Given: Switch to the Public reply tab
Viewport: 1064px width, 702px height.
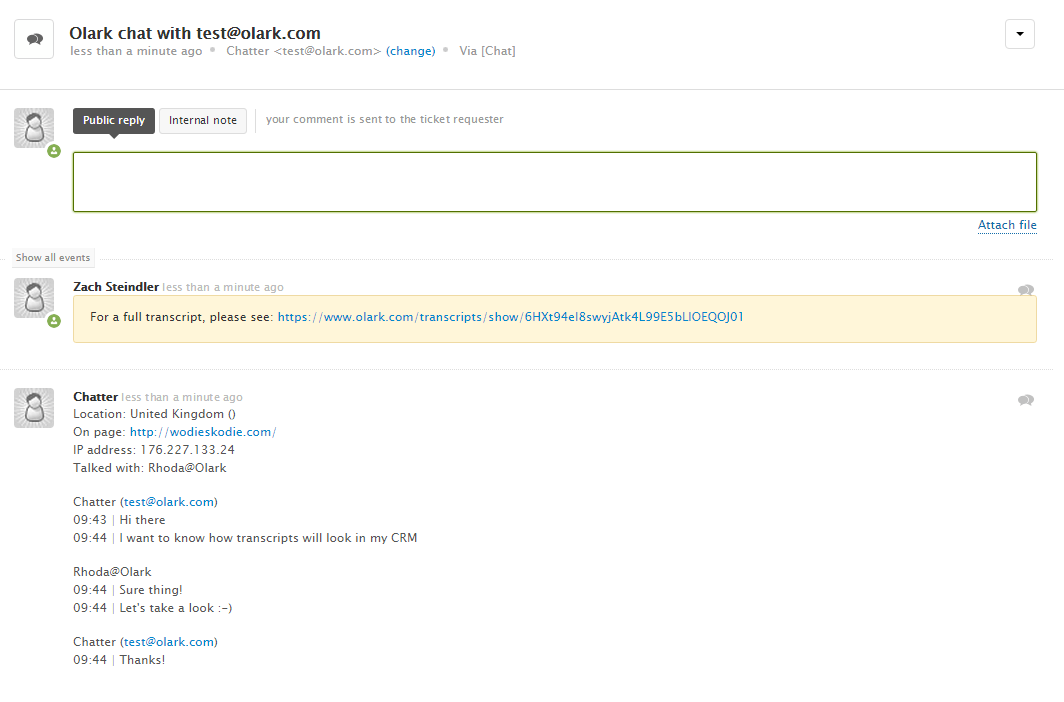Looking at the screenshot, I should (114, 121).
